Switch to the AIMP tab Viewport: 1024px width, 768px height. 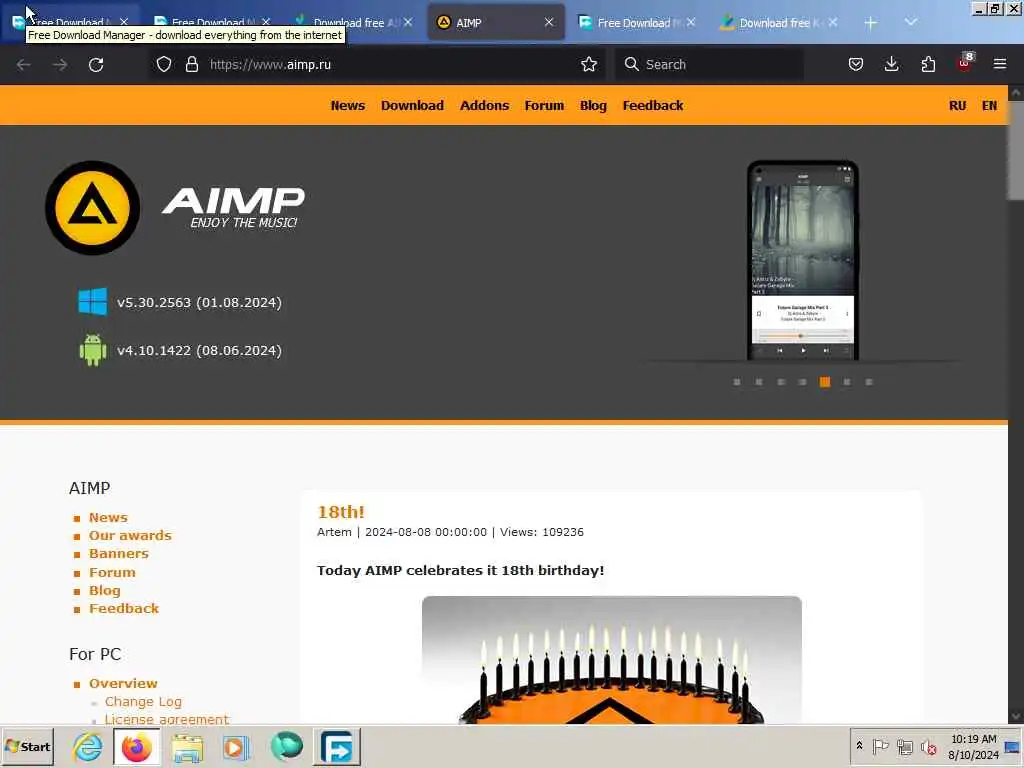point(487,23)
